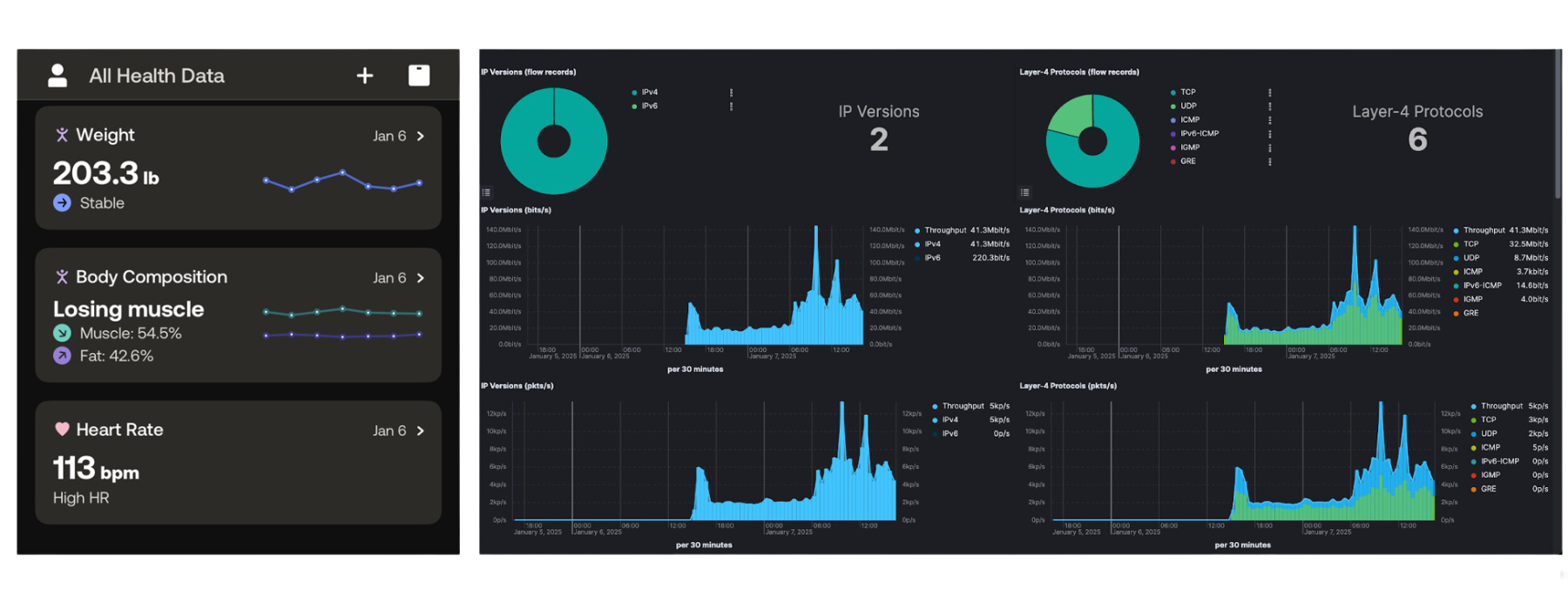Toggle UDP 2kp/s in Layer-4 pkts/s legend
Screen dimensions: 1568x610
tap(1509, 434)
